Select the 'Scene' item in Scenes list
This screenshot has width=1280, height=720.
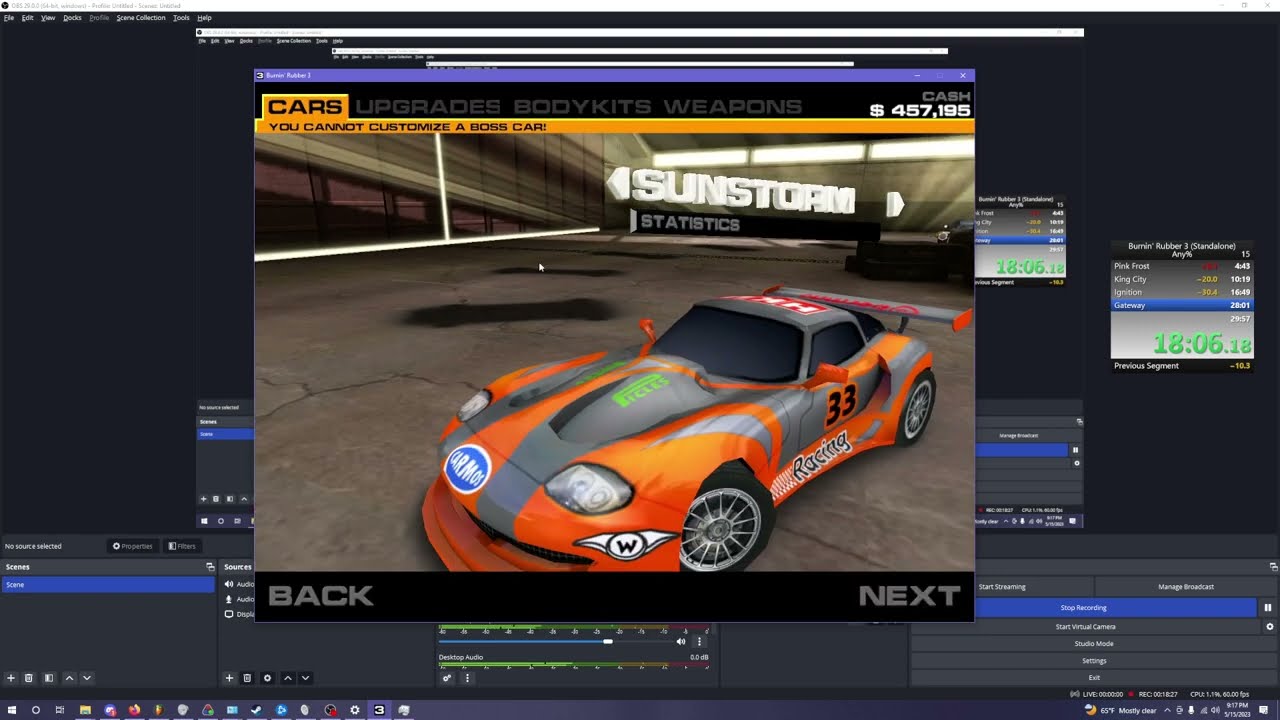point(108,585)
